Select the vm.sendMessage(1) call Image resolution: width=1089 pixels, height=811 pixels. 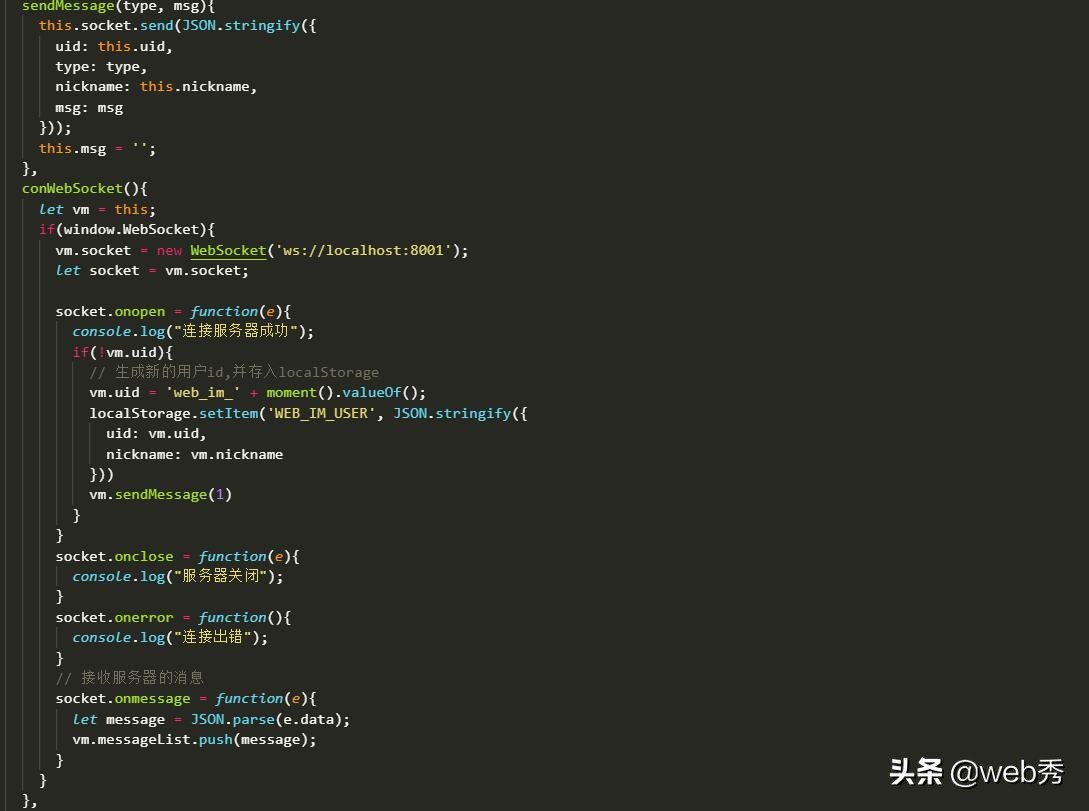160,494
